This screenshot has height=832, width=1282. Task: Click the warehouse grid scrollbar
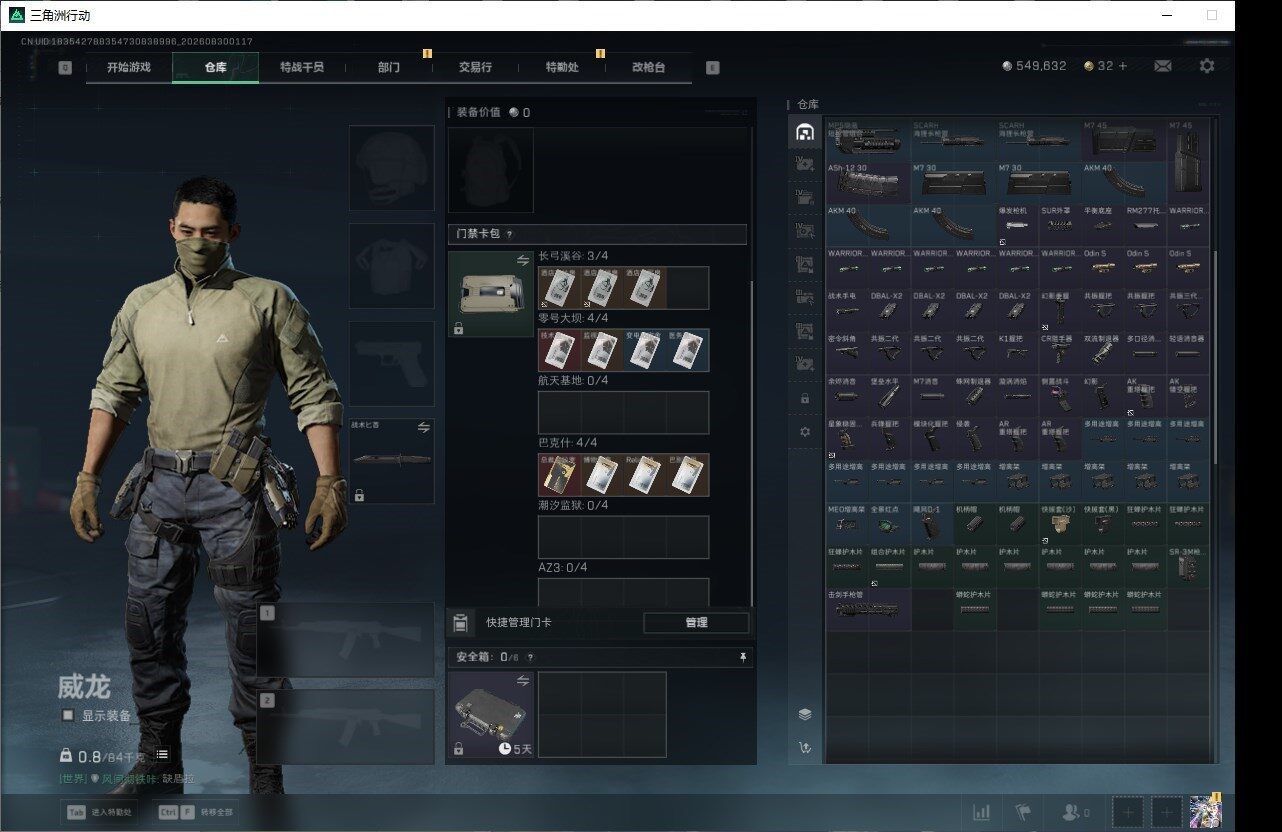point(1216,360)
